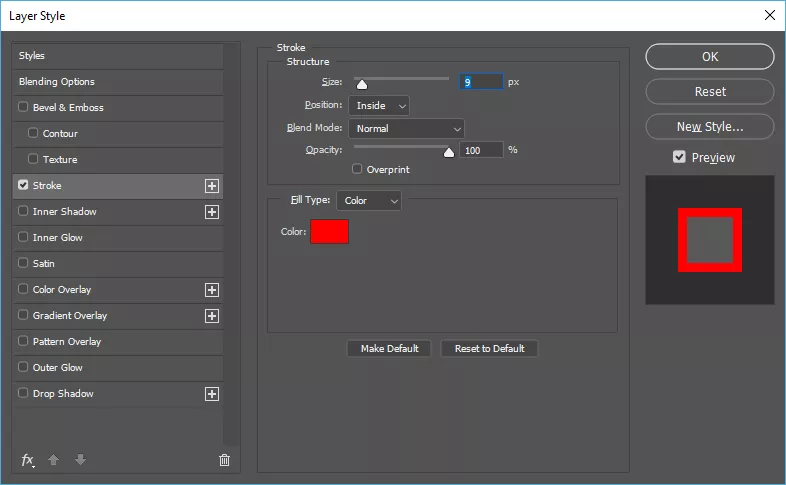Viewport: 786px width, 485px height.
Task: Enable the Pattern Overlay checkbox
Action: 23,341
